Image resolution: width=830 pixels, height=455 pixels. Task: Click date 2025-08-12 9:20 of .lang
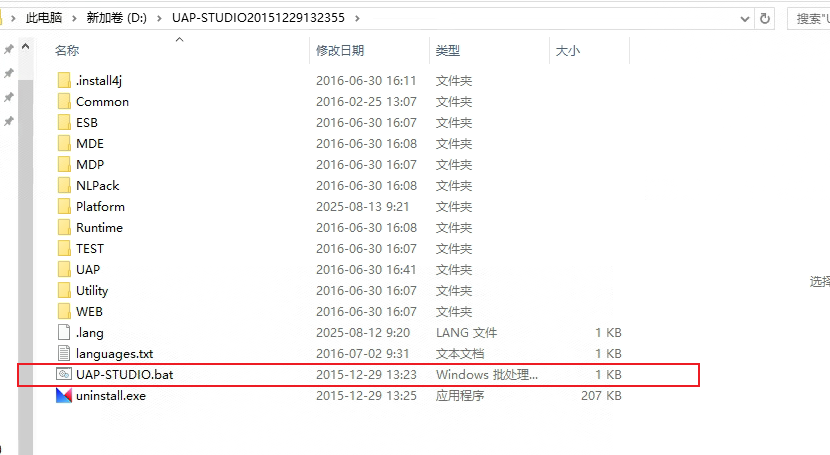[363, 333]
